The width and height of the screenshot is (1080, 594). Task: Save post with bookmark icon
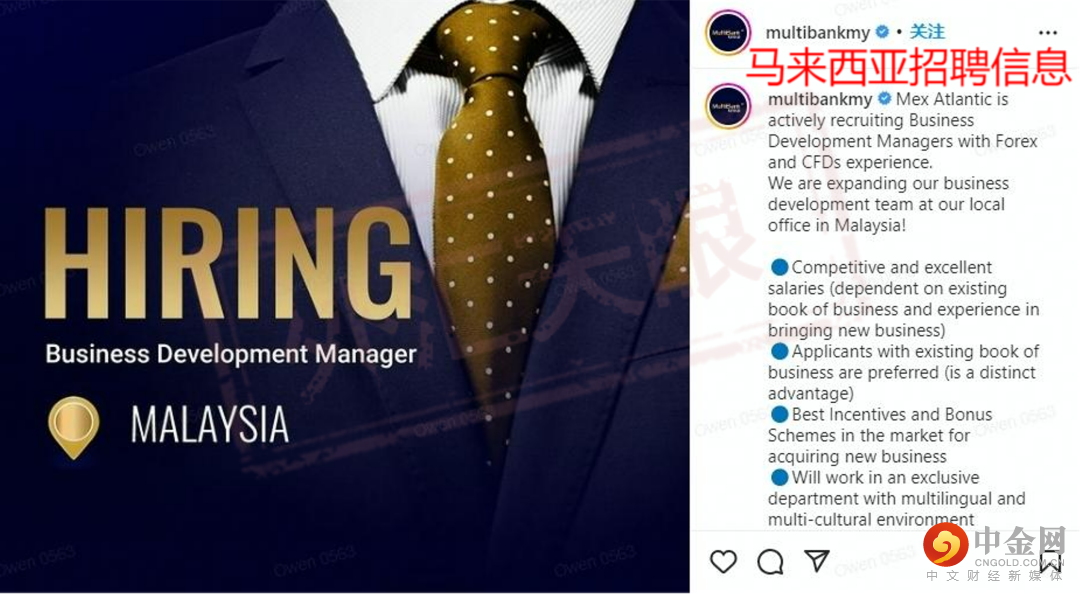(x=1051, y=562)
